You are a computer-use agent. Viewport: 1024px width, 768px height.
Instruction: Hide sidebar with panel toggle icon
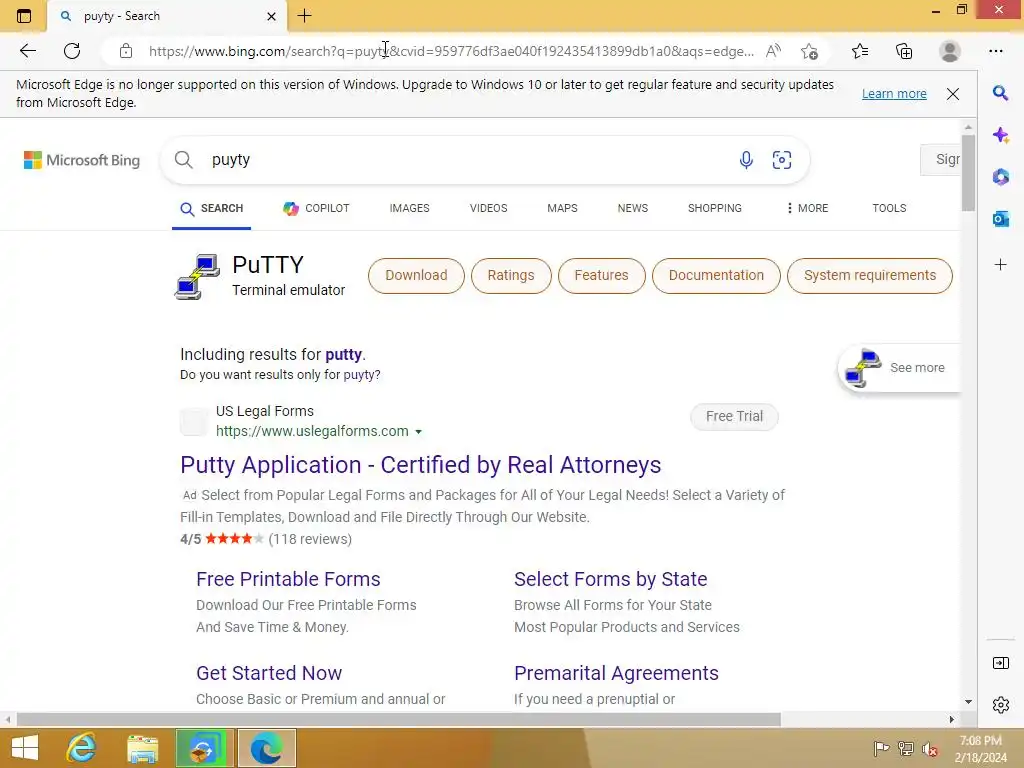click(x=1000, y=664)
